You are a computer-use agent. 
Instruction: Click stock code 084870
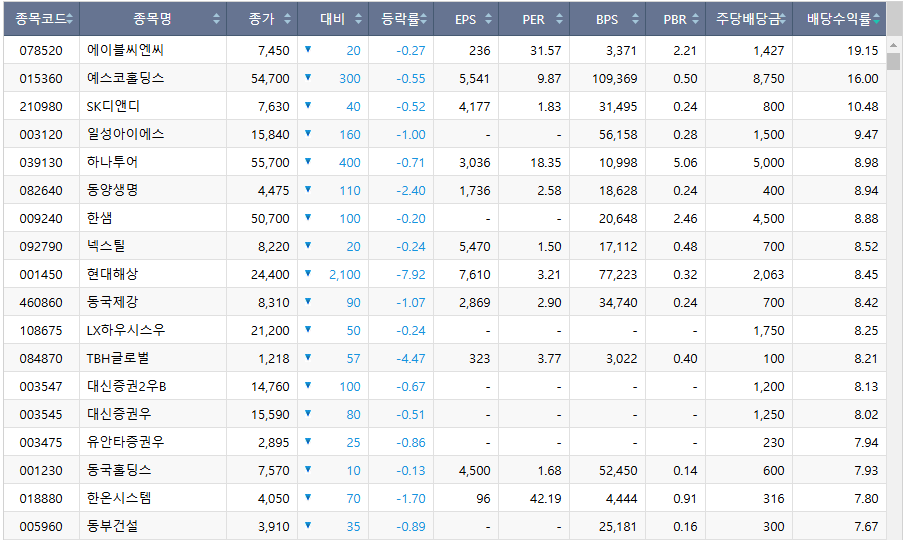(41, 358)
